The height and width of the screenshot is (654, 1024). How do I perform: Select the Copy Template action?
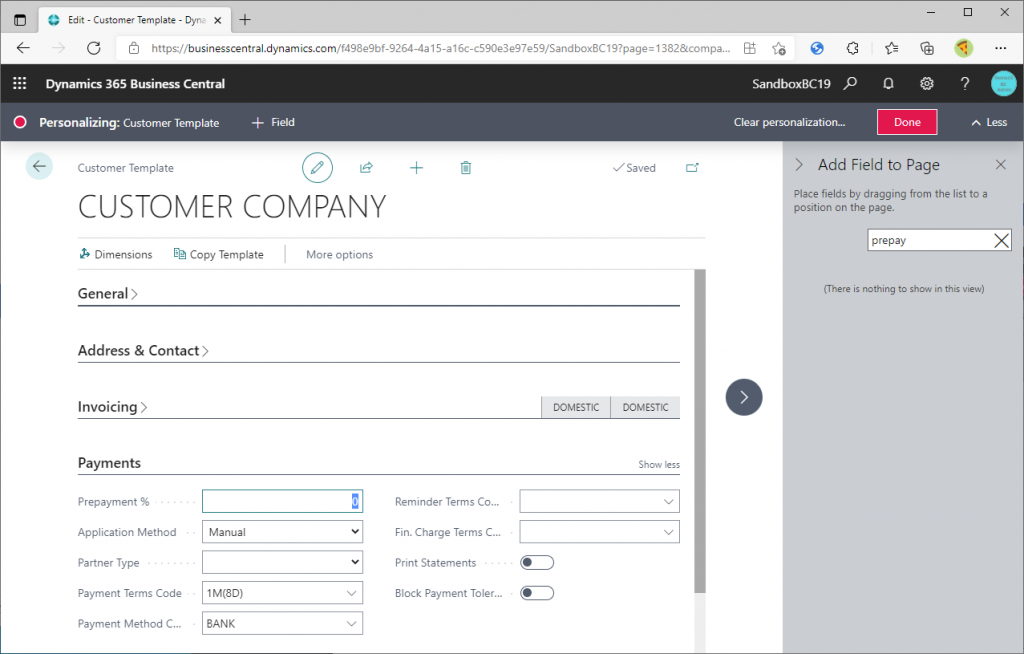coord(219,254)
